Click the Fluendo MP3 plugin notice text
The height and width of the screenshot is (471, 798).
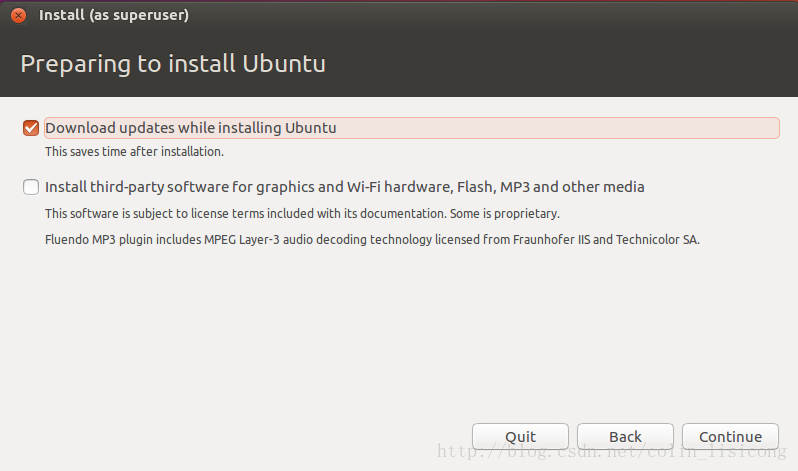372,240
